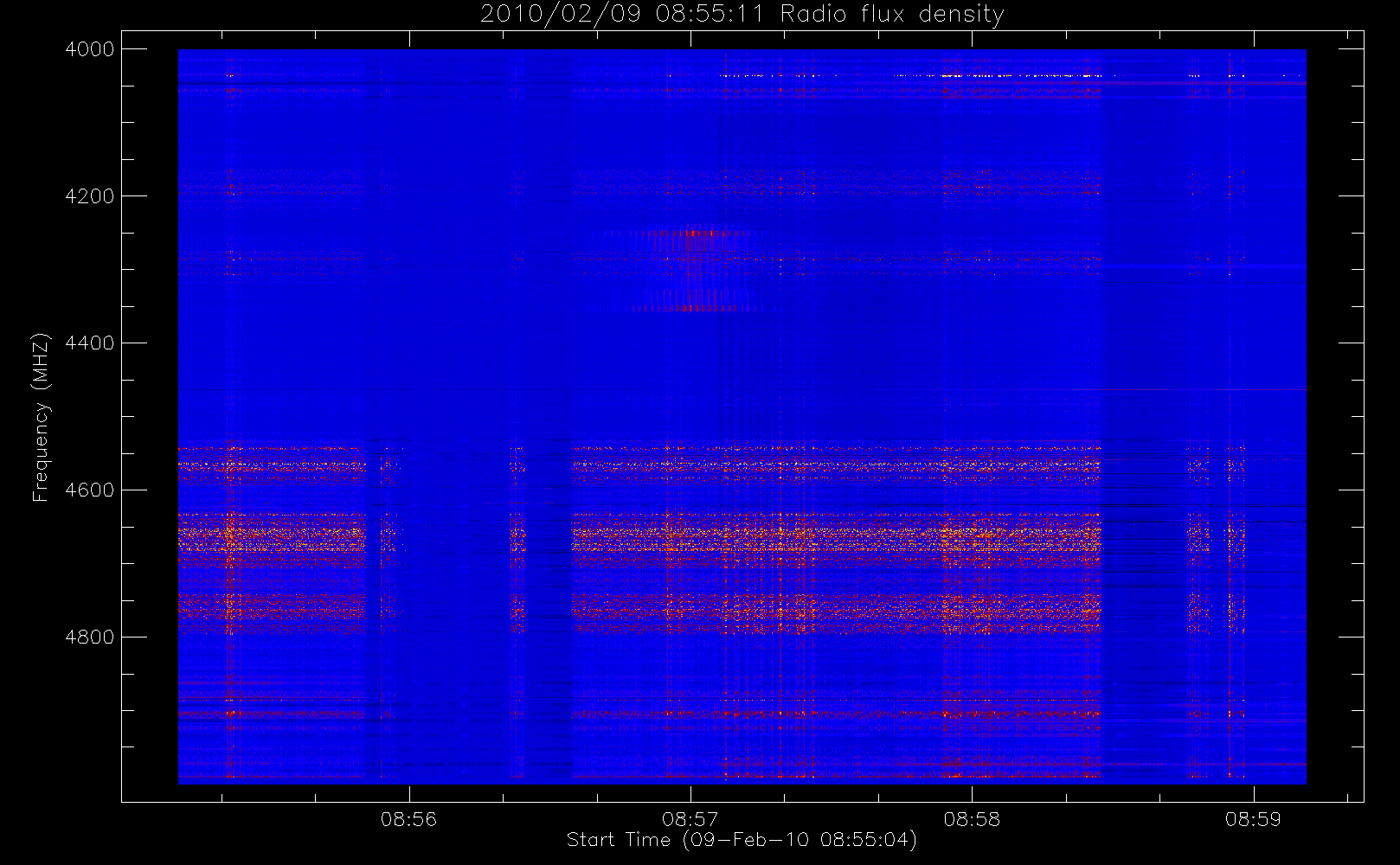This screenshot has height=865, width=1400.
Task: Click the '08:57' time axis label
Action: pos(690,819)
